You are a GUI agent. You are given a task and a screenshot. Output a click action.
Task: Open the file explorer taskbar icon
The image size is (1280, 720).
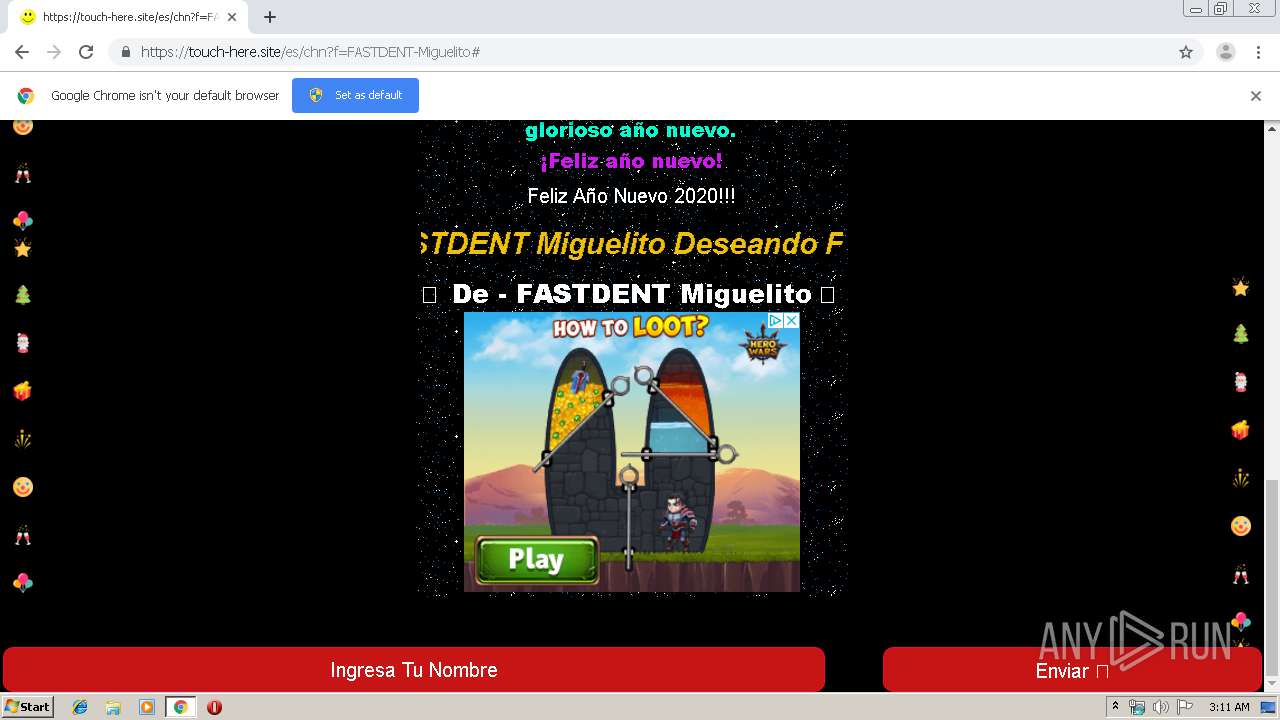point(113,707)
